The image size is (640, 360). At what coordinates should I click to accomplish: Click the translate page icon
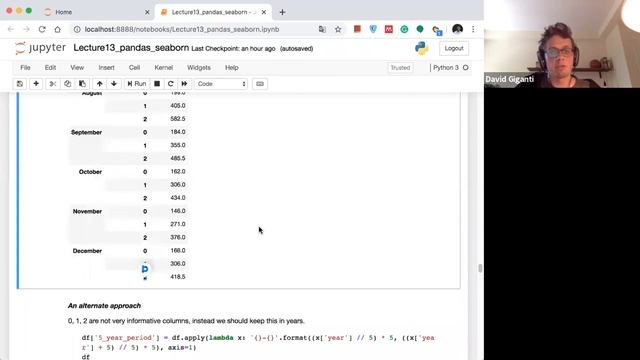(x=322, y=29)
